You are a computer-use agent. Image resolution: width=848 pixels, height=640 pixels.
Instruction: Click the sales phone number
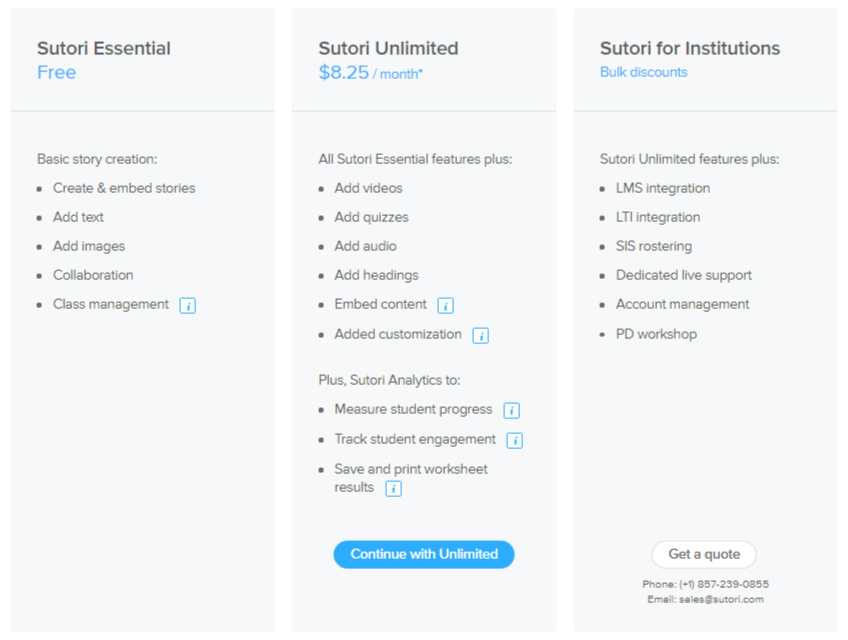pos(724,584)
